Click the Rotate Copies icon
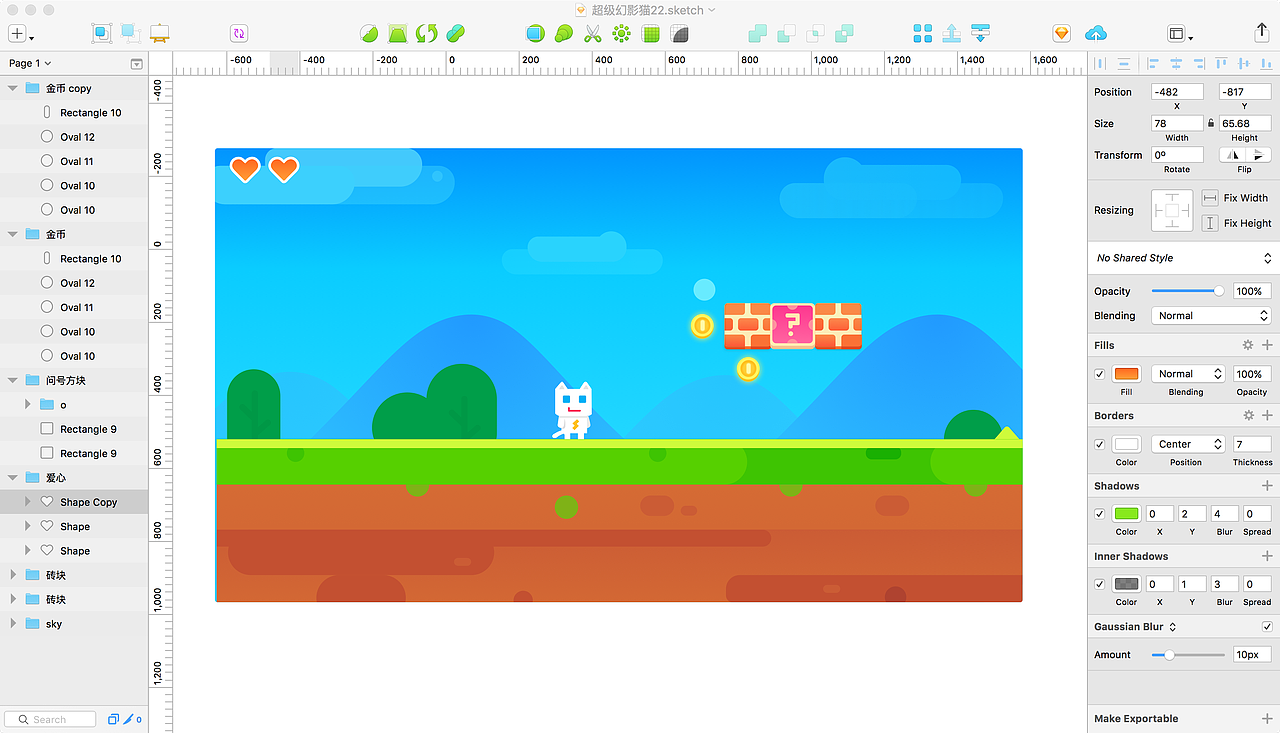The image size is (1280, 733). [621, 34]
